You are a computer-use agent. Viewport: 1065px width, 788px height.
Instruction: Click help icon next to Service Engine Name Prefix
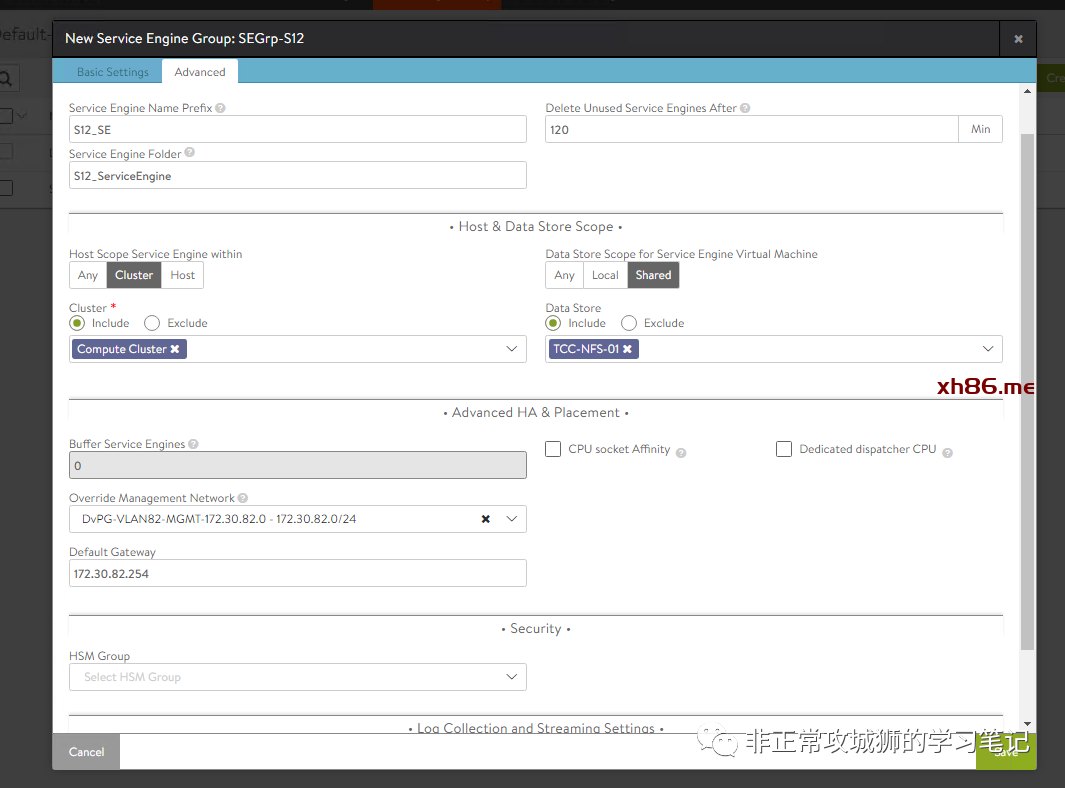click(220, 108)
